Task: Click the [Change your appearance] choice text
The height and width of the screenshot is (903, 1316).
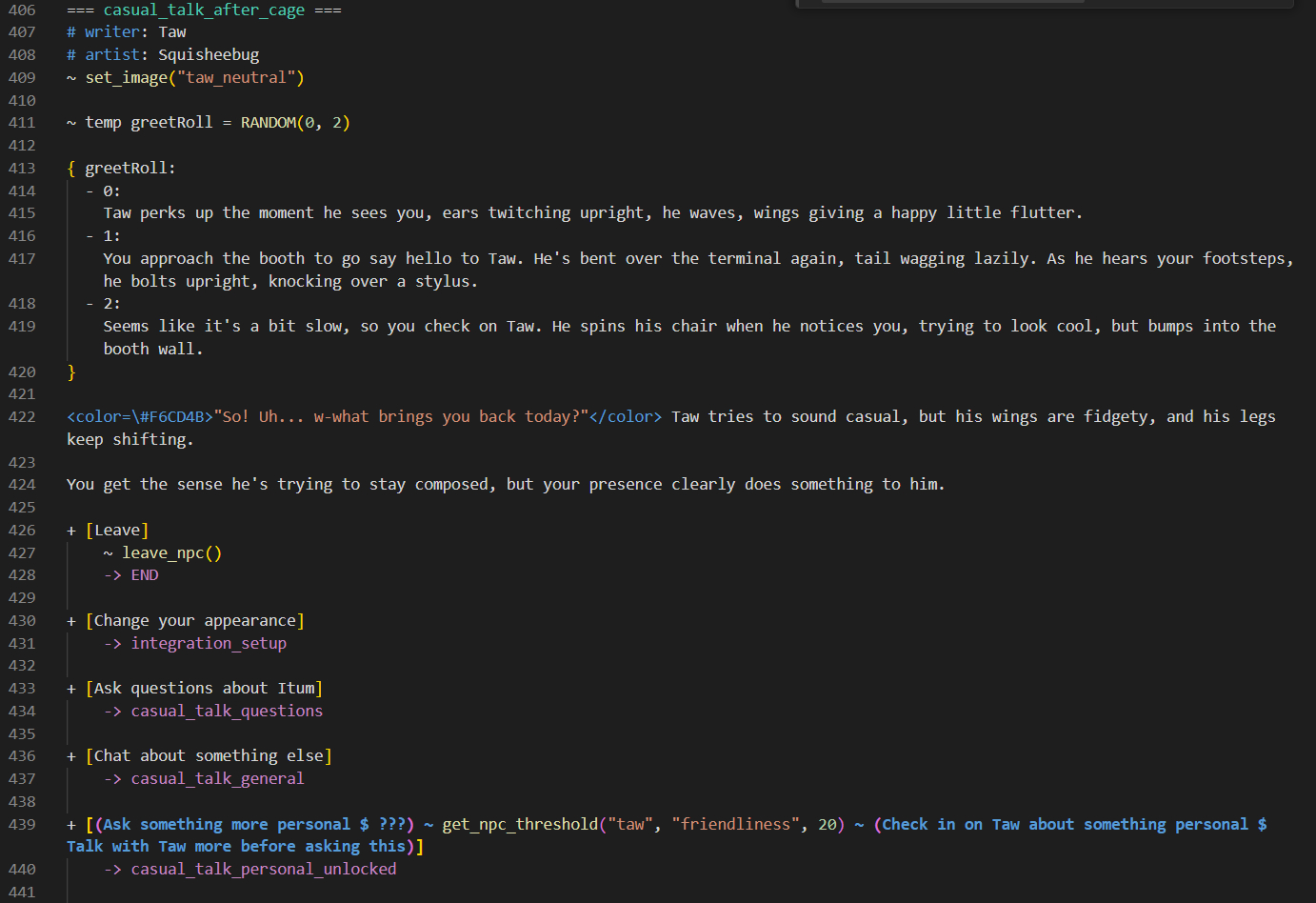Action: 194,621
